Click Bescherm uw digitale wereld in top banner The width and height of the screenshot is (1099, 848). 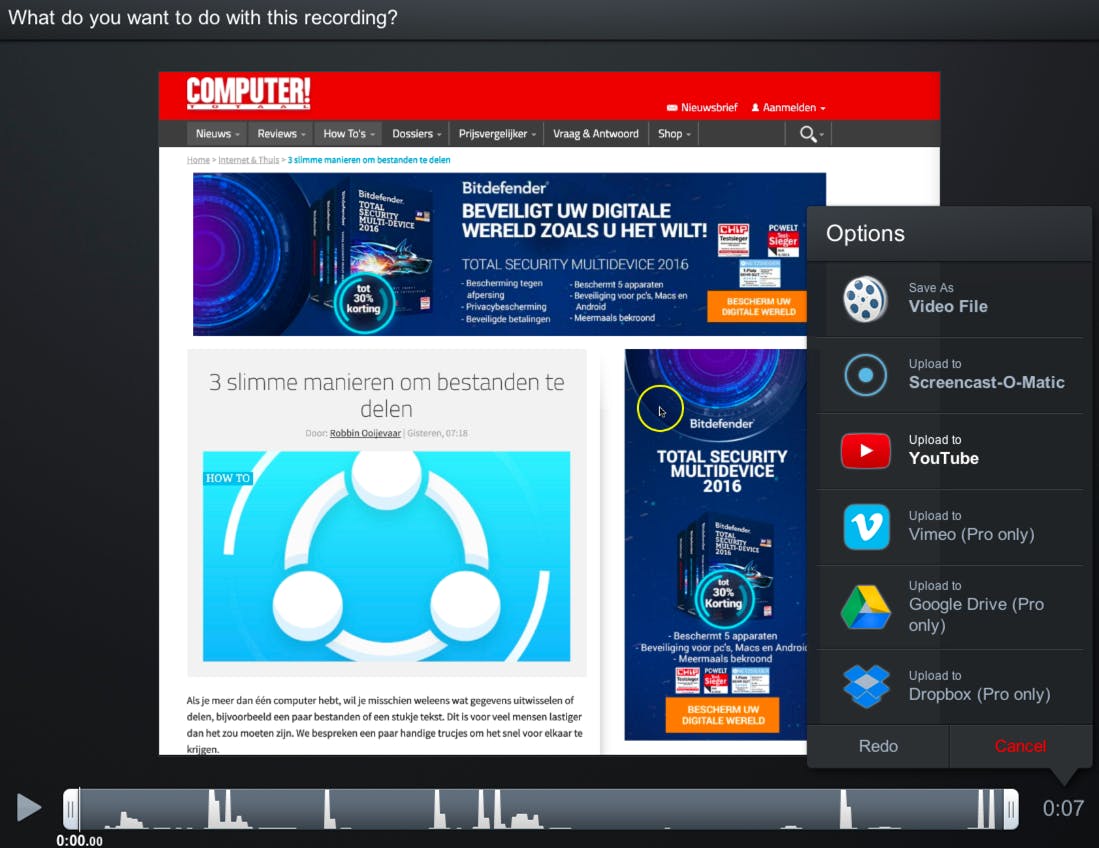[x=758, y=306]
